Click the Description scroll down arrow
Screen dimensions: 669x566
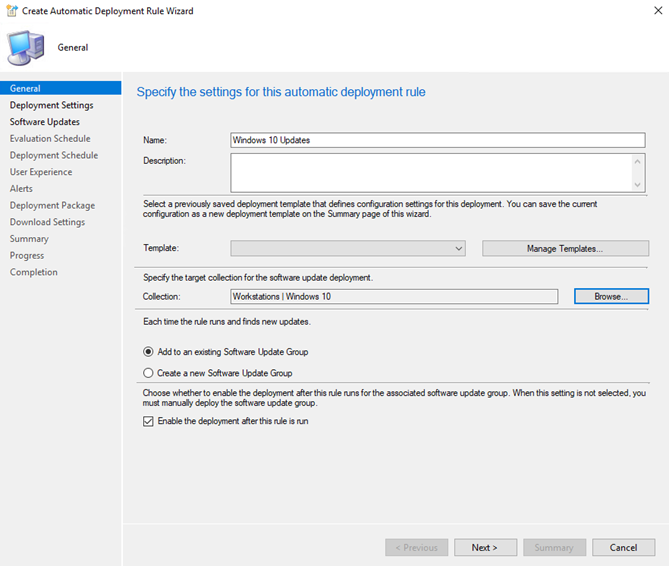pyautogui.click(x=637, y=185)
